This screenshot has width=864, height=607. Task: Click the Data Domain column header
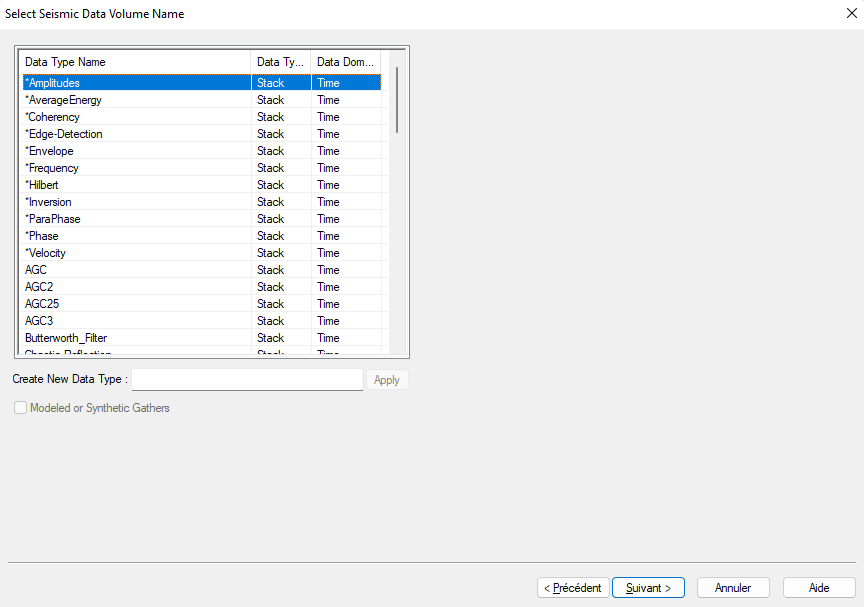point(345,62)
